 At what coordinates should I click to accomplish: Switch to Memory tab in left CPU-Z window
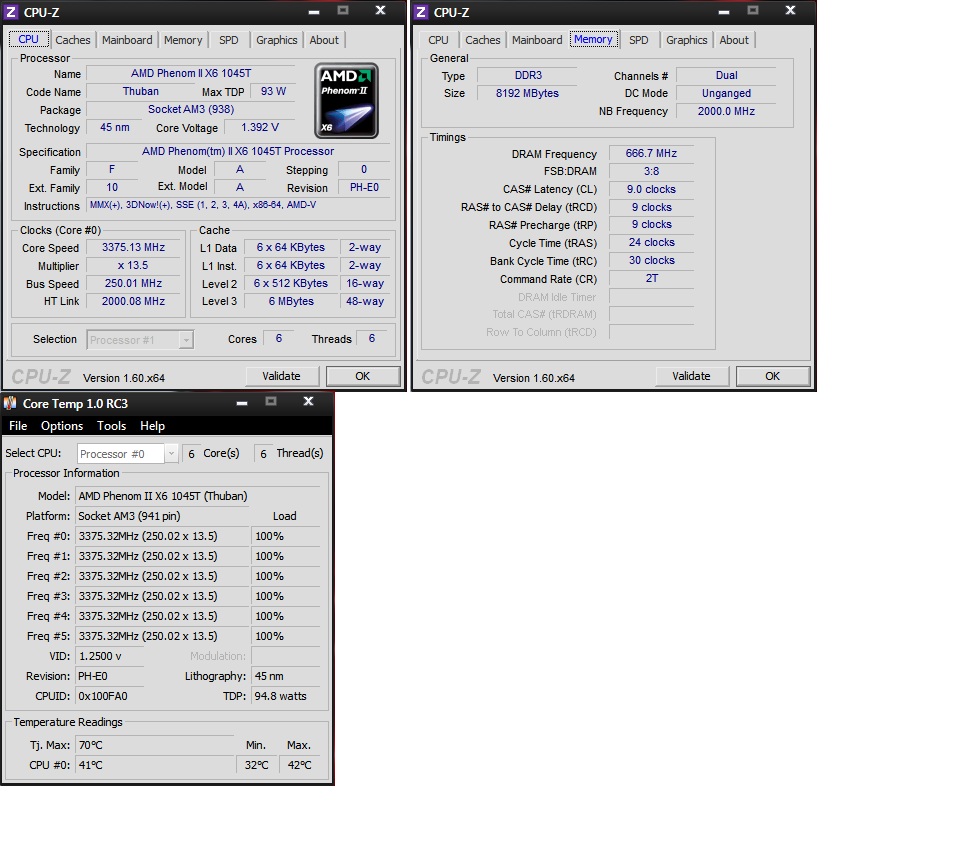[x=183, y=40]
